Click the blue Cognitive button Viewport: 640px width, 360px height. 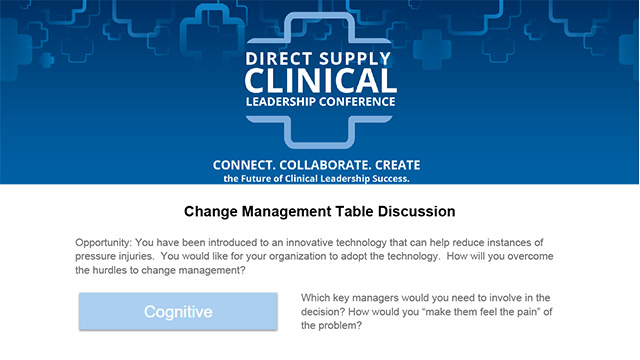[x=178, y=311]
